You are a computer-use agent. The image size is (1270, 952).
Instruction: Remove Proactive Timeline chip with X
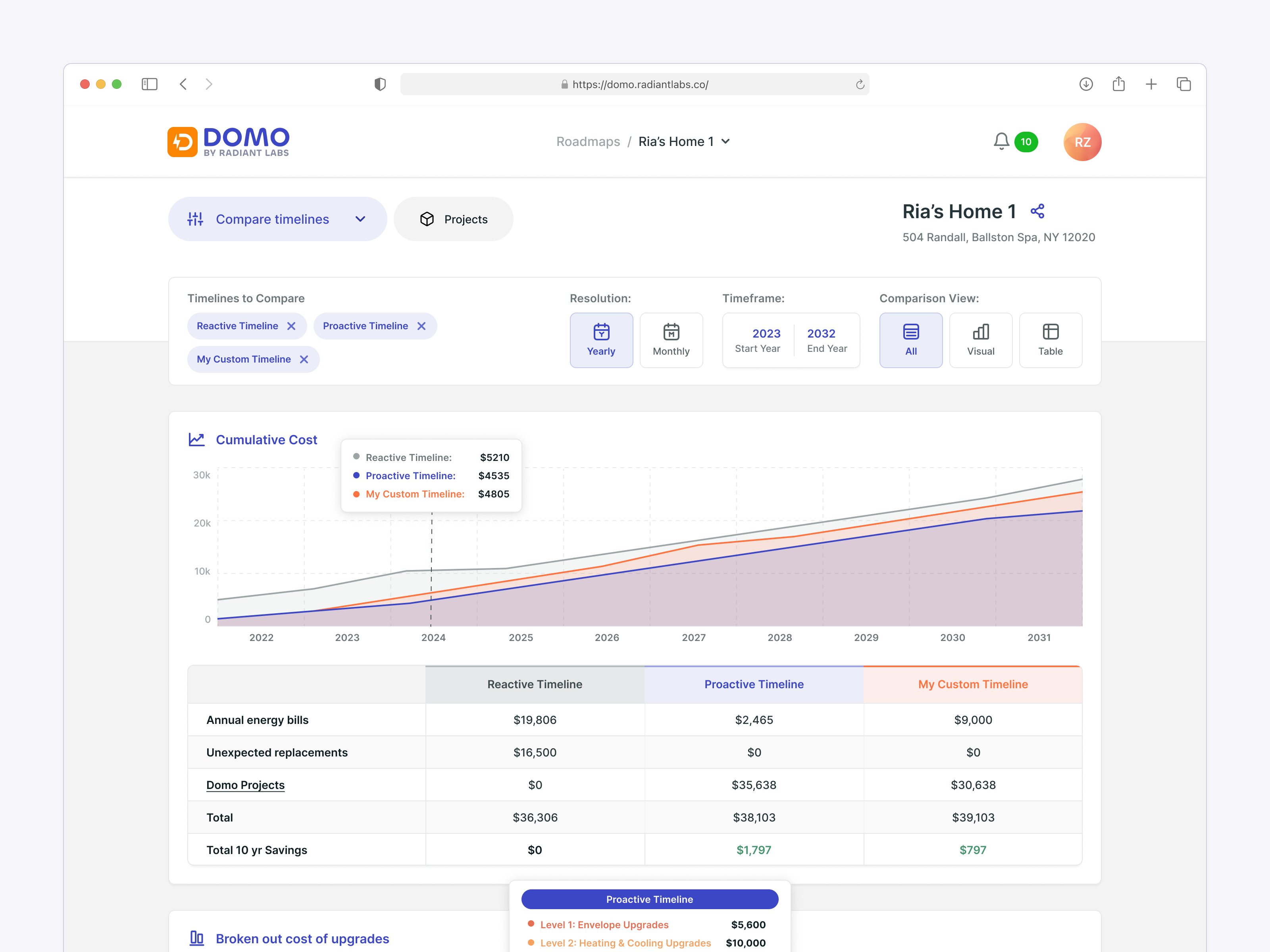pos(421,326)
